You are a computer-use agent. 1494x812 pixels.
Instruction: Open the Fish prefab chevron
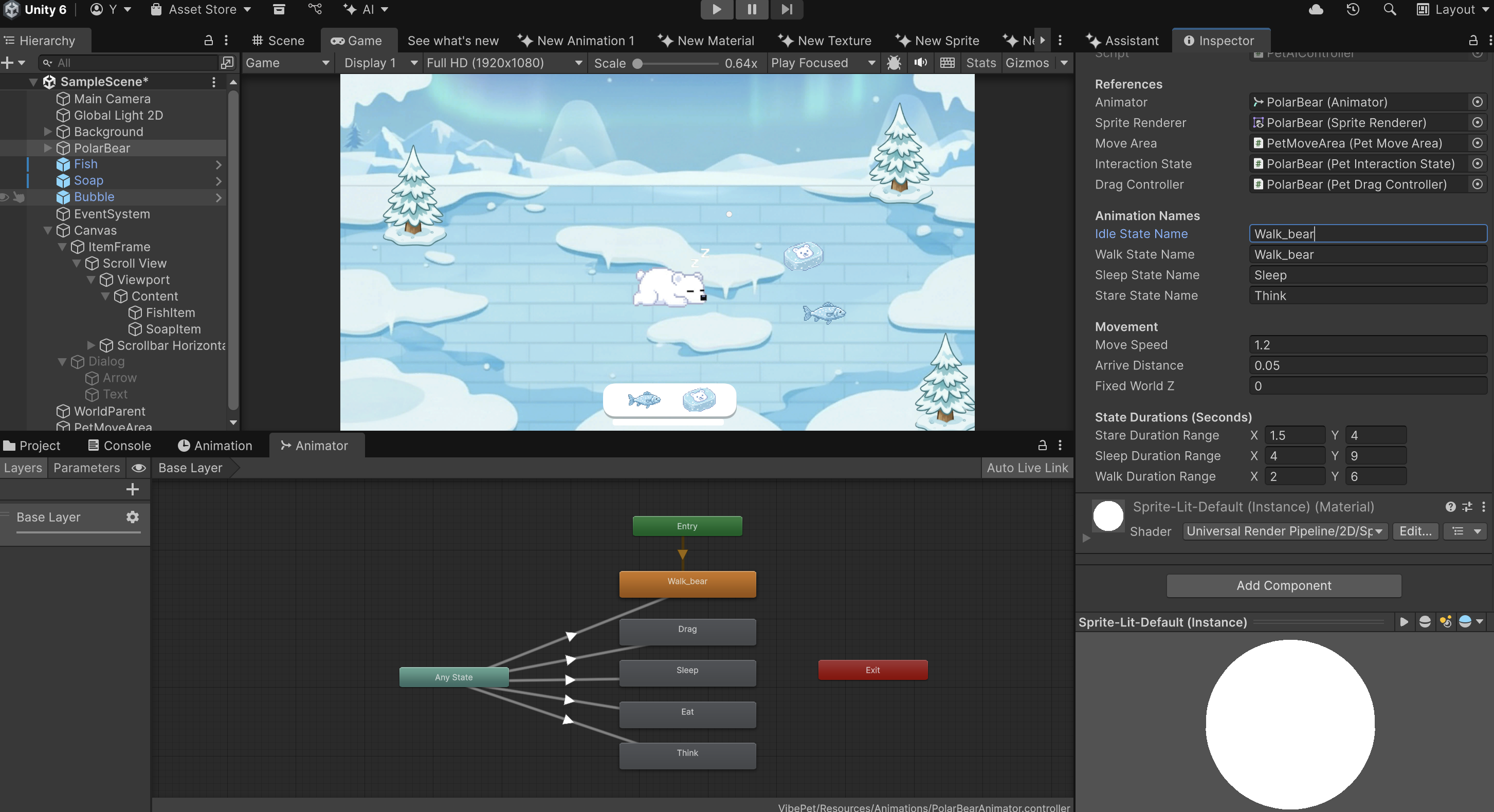pos(218,164)
